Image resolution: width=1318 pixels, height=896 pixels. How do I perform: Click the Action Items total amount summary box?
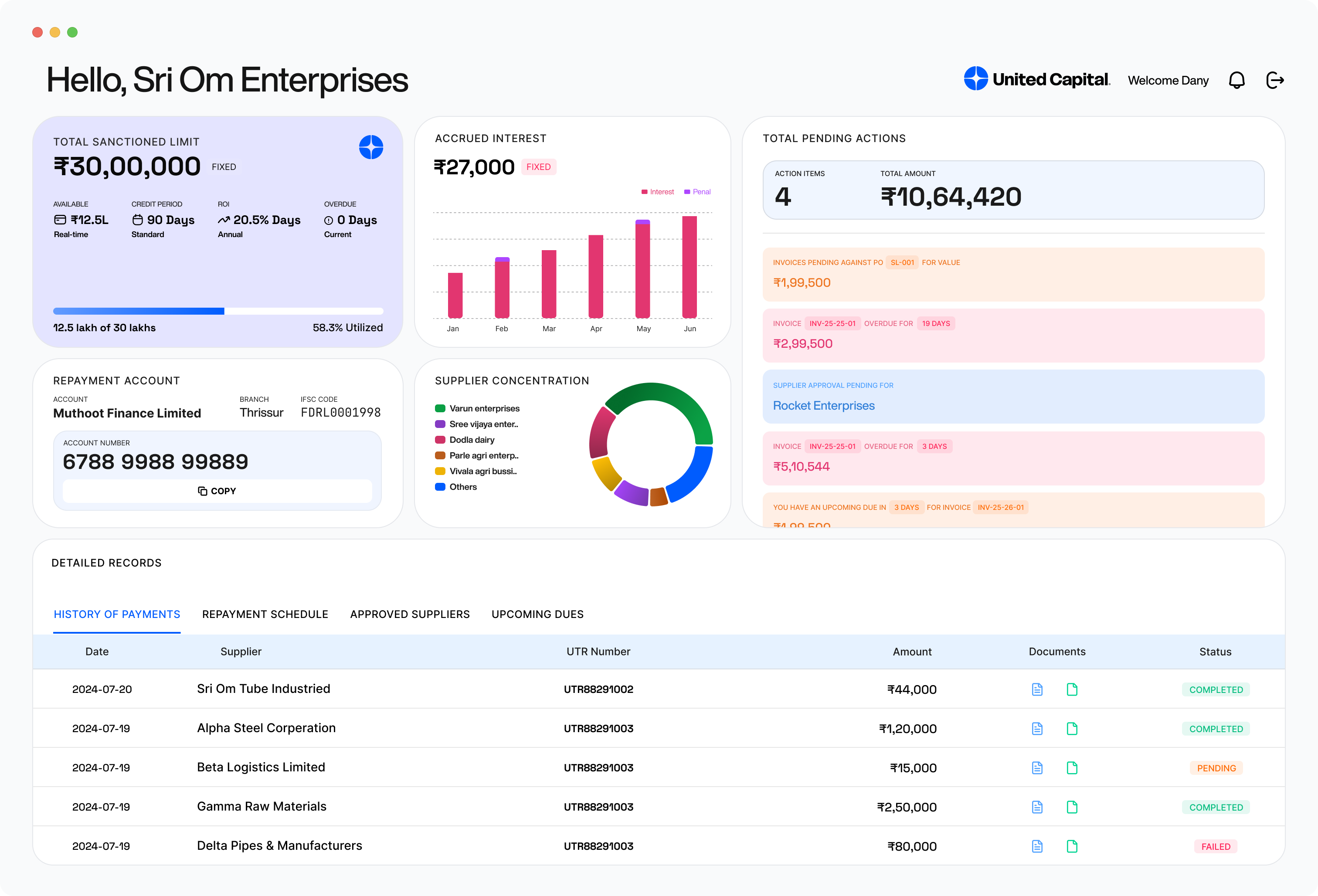pos(1013,190)
